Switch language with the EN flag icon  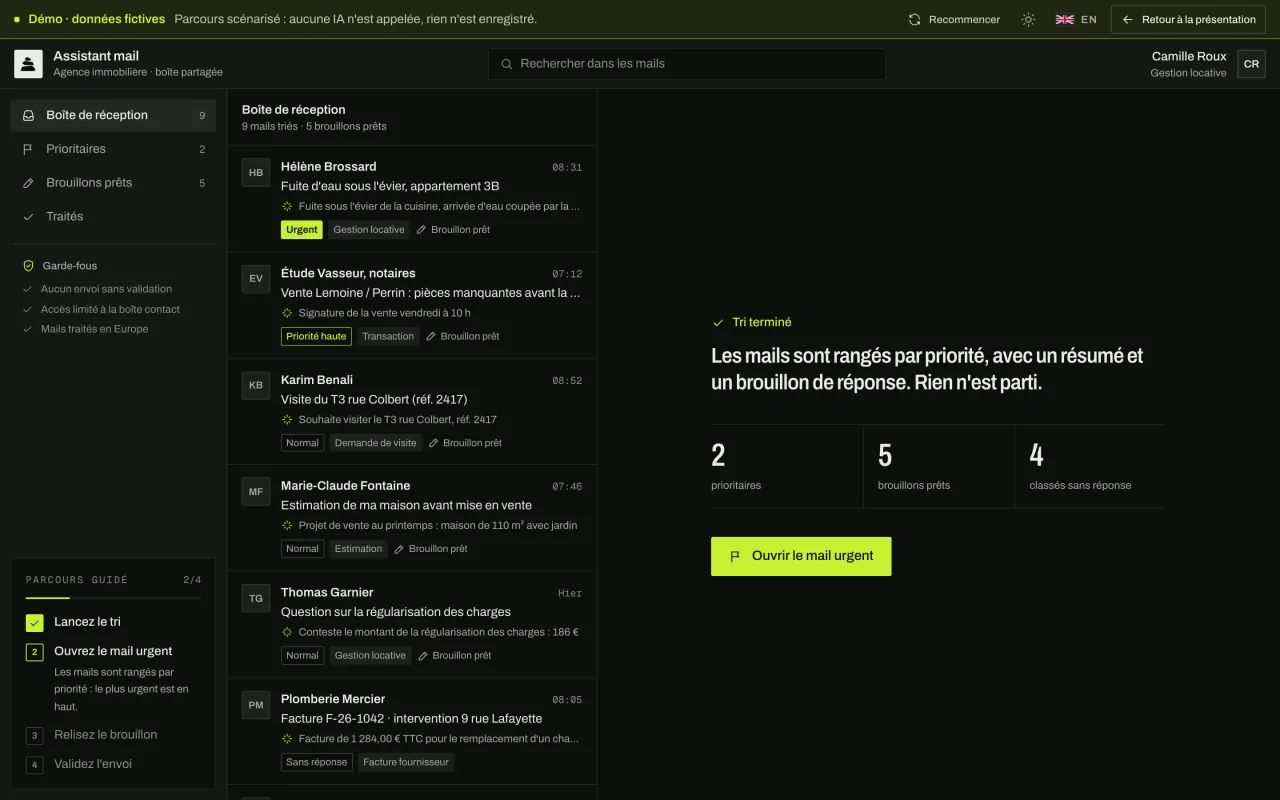[1065, 19]
